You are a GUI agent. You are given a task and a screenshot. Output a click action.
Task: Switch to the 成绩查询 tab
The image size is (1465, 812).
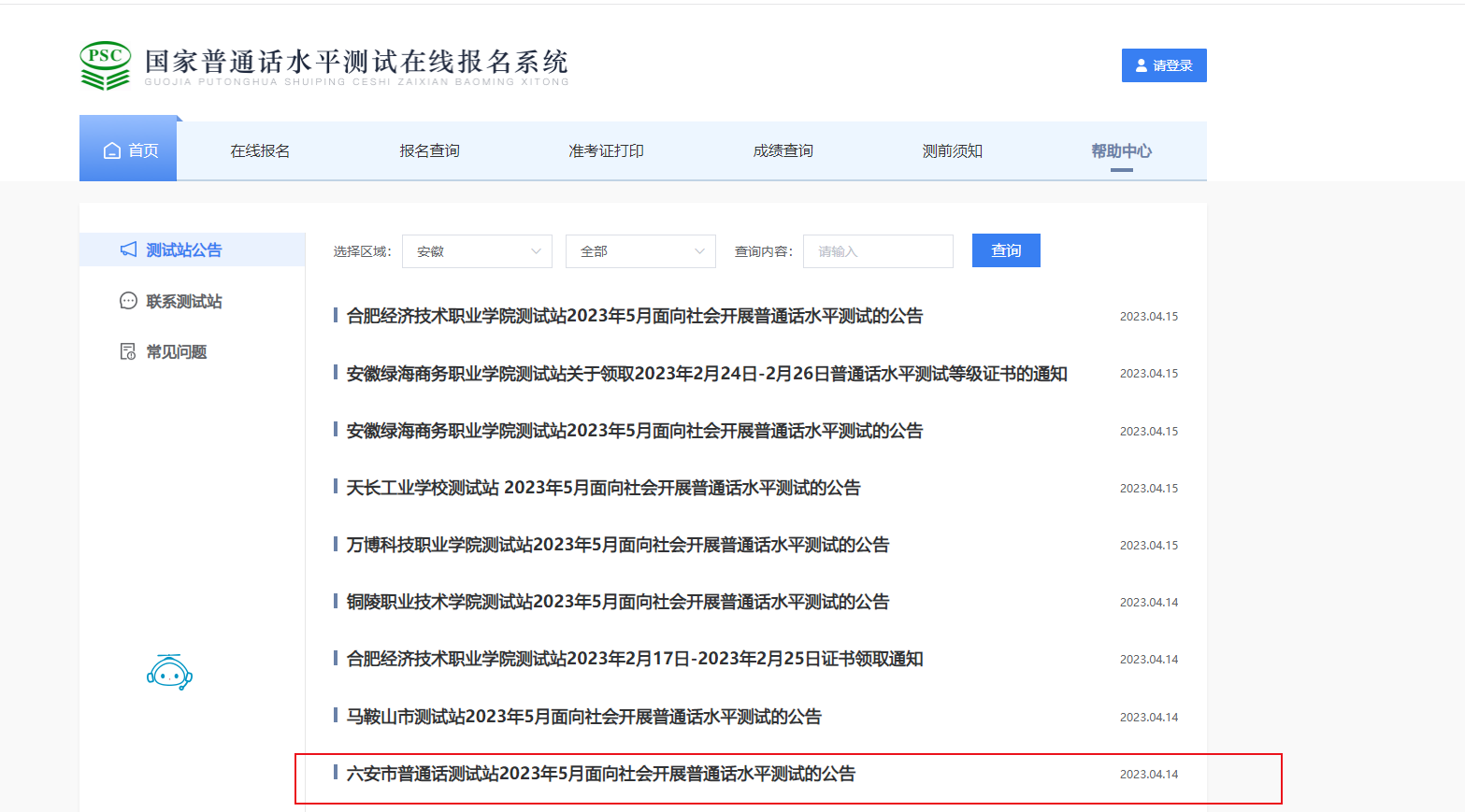[x=783, y=150]
